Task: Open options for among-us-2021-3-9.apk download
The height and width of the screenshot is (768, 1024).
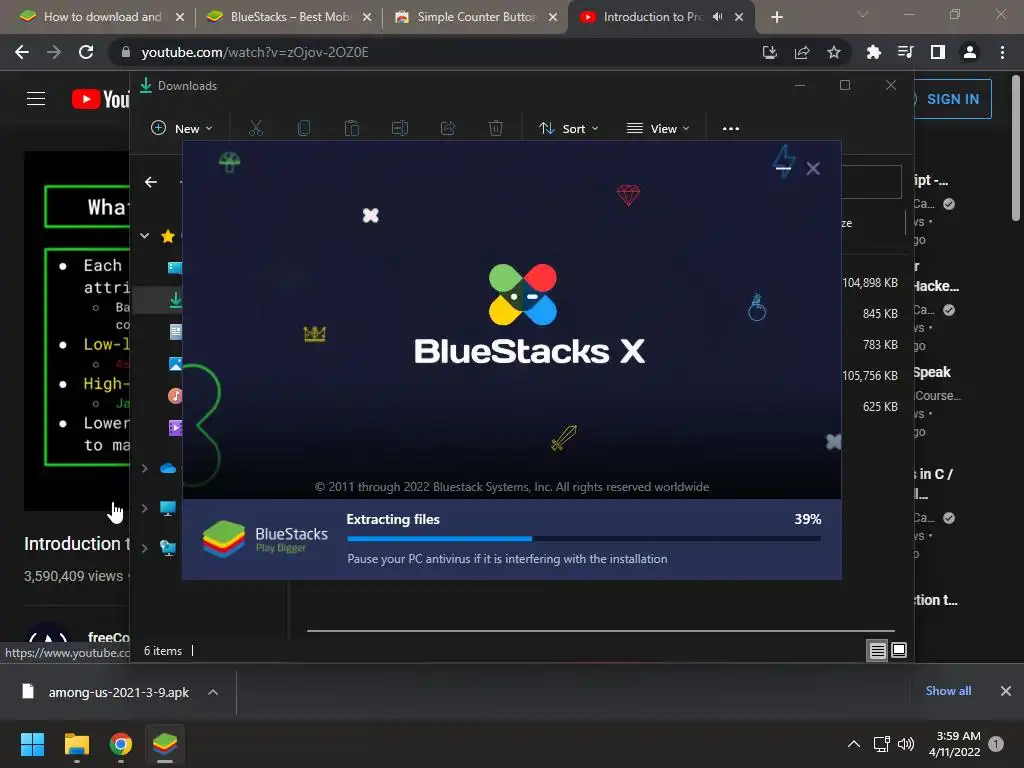Action: 213,692
